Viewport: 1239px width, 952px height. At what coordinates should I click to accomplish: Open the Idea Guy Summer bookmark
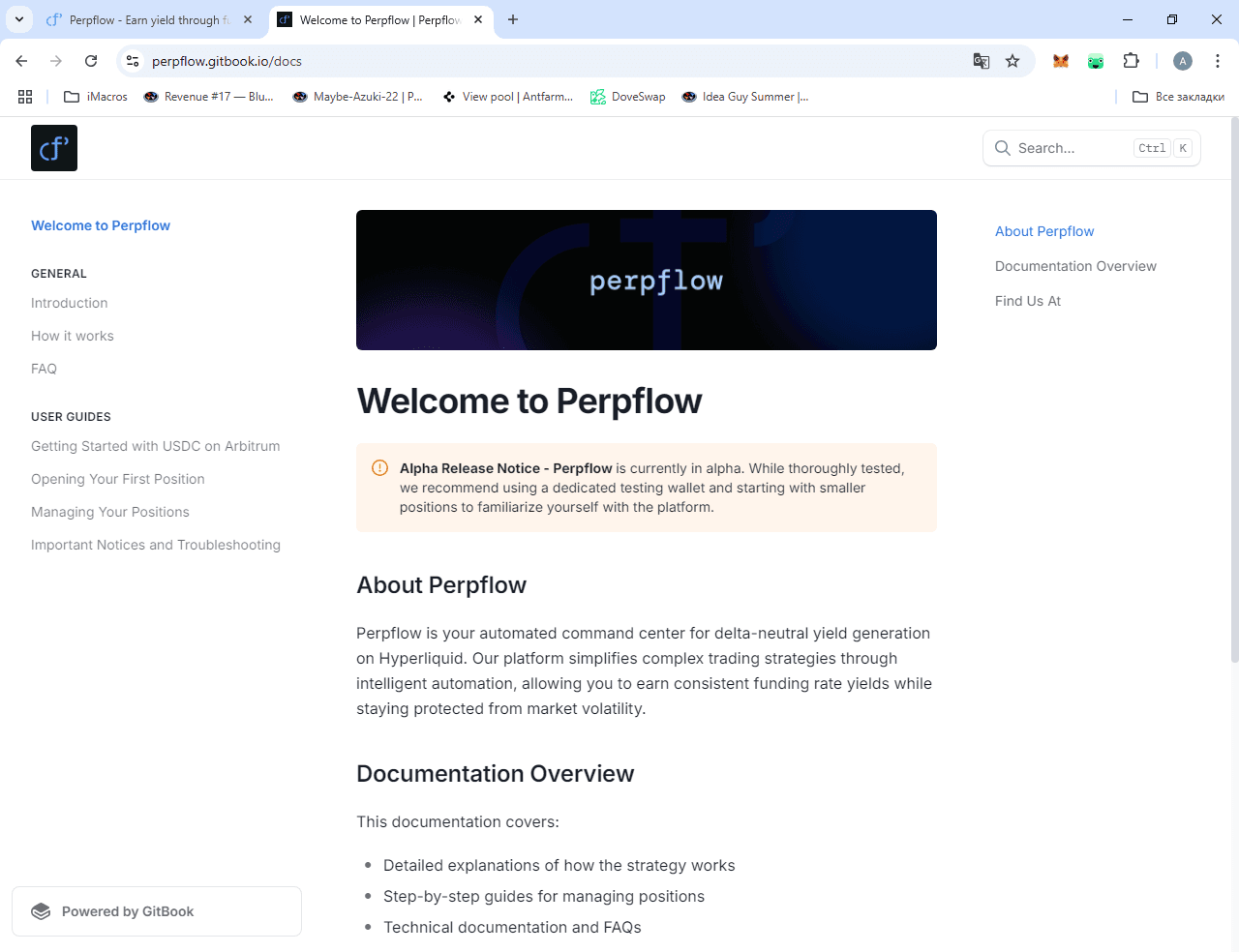(x=745, y=97)
